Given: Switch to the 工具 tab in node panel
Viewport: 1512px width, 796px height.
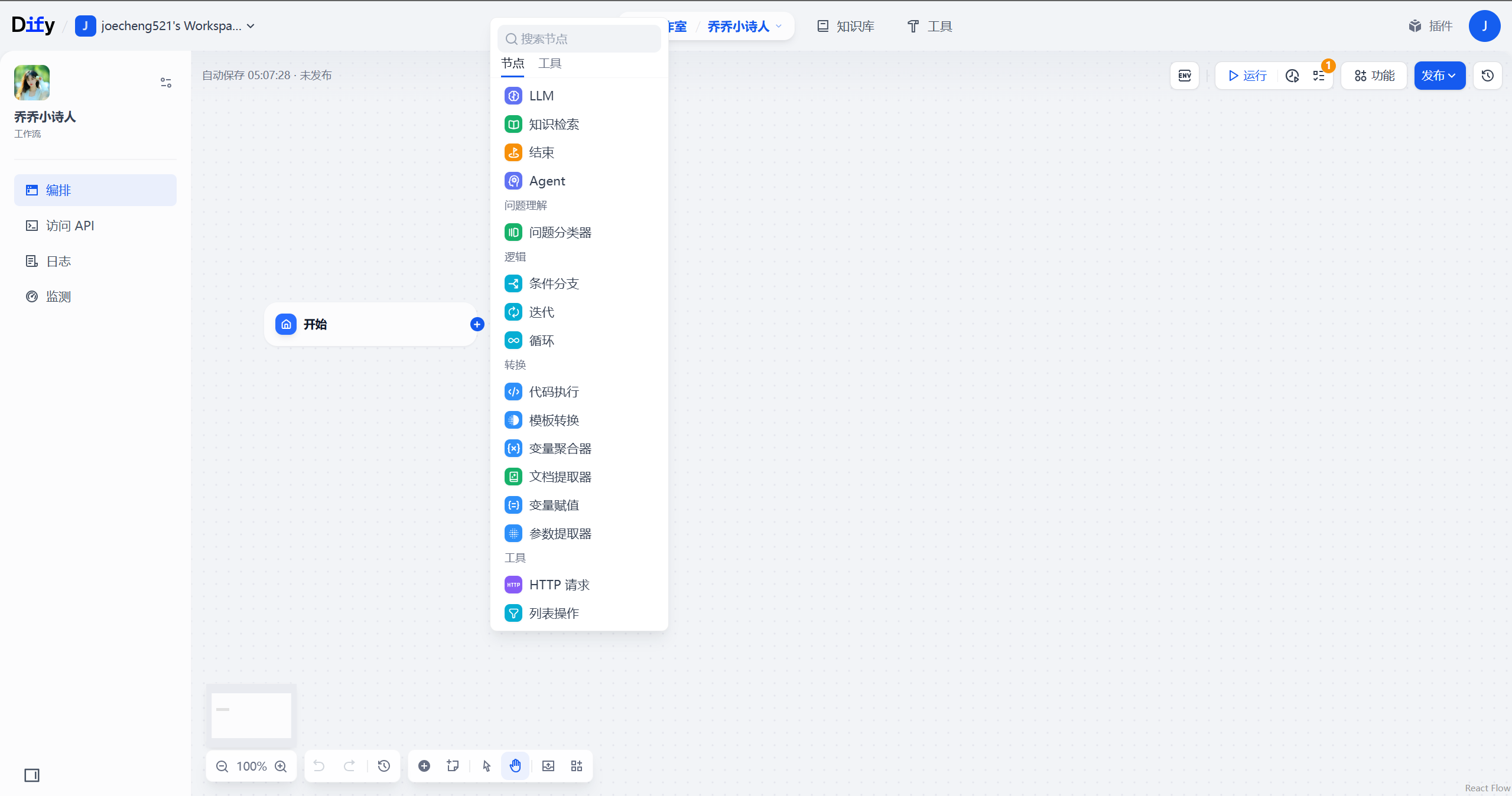Looking at the screenshot, I should click(x=549, y=63).
